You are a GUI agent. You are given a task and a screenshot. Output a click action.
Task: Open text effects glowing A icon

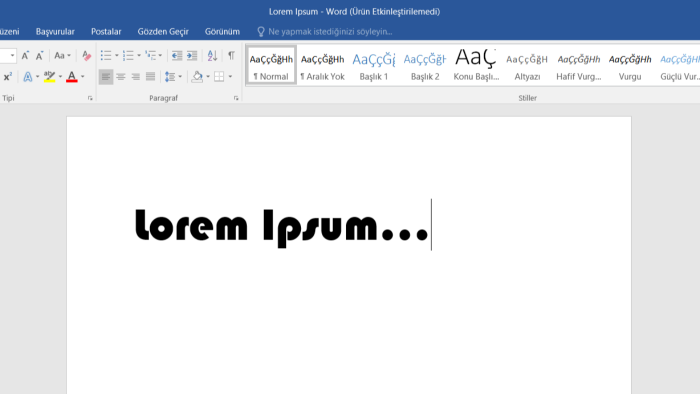point(28,77)
